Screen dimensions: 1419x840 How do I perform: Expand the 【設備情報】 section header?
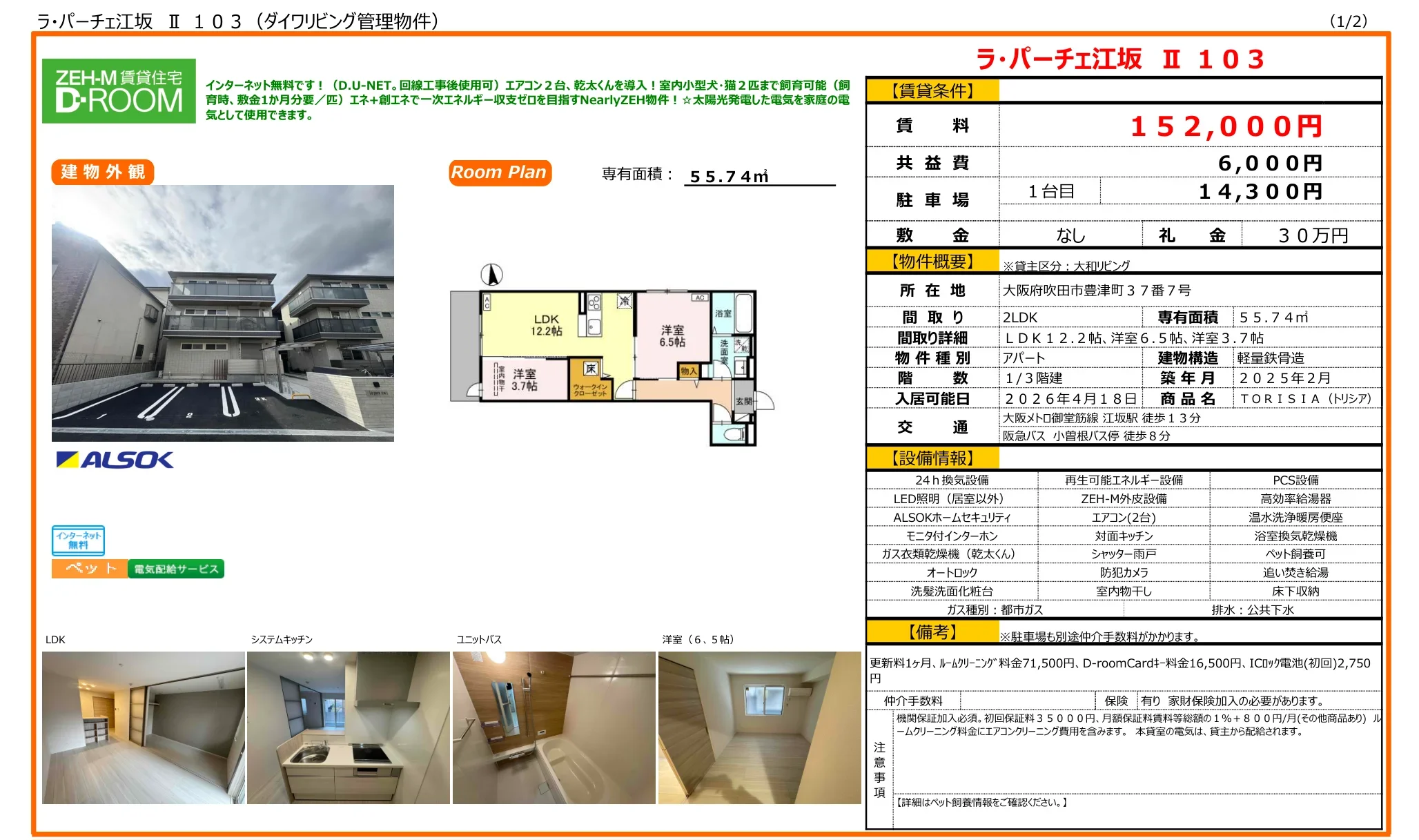[x=932, y=458]
